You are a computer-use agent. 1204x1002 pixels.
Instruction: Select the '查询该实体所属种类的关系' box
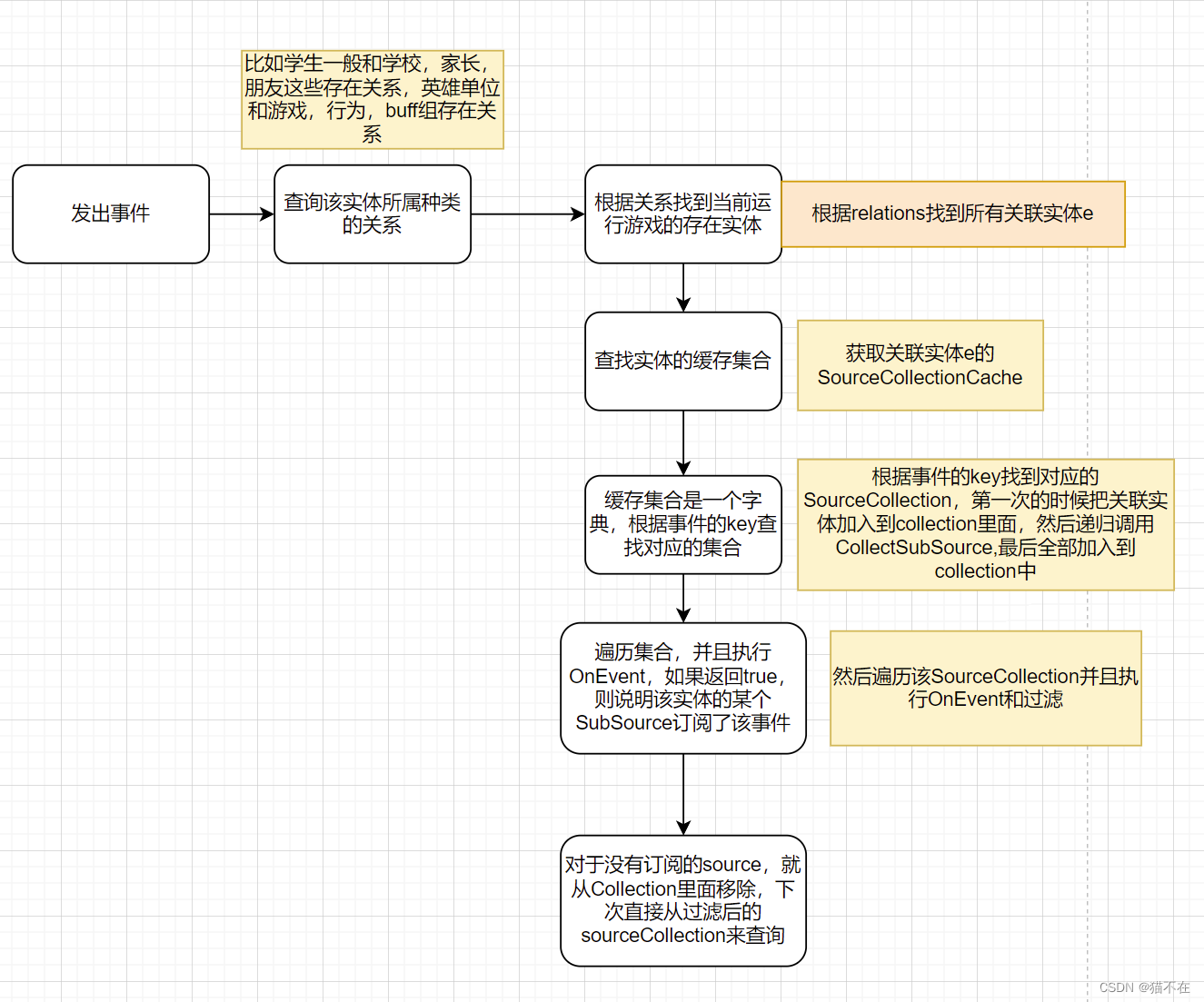[373, 214]
